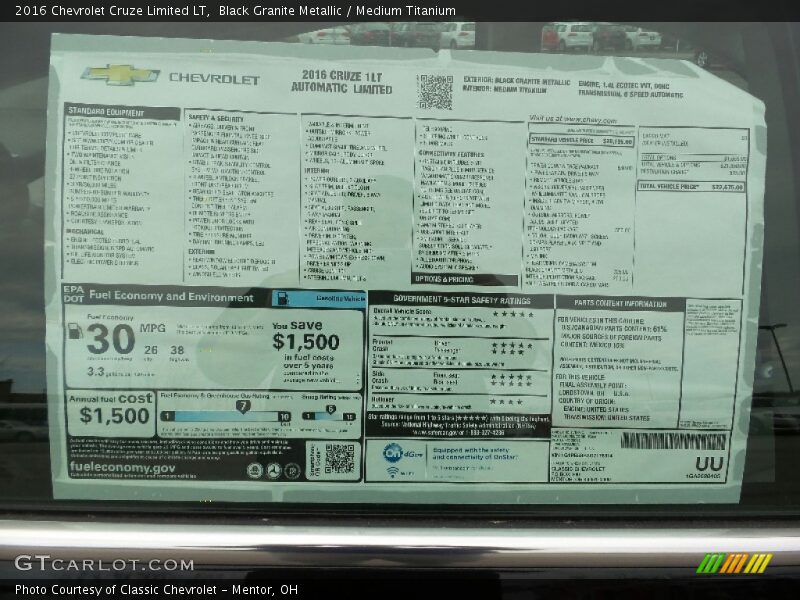Image resolution: width=800 pixels, height=600 pixels.
Task: Click the 'OPTIONS & PRICING' black bar
Action: [464, 280]
